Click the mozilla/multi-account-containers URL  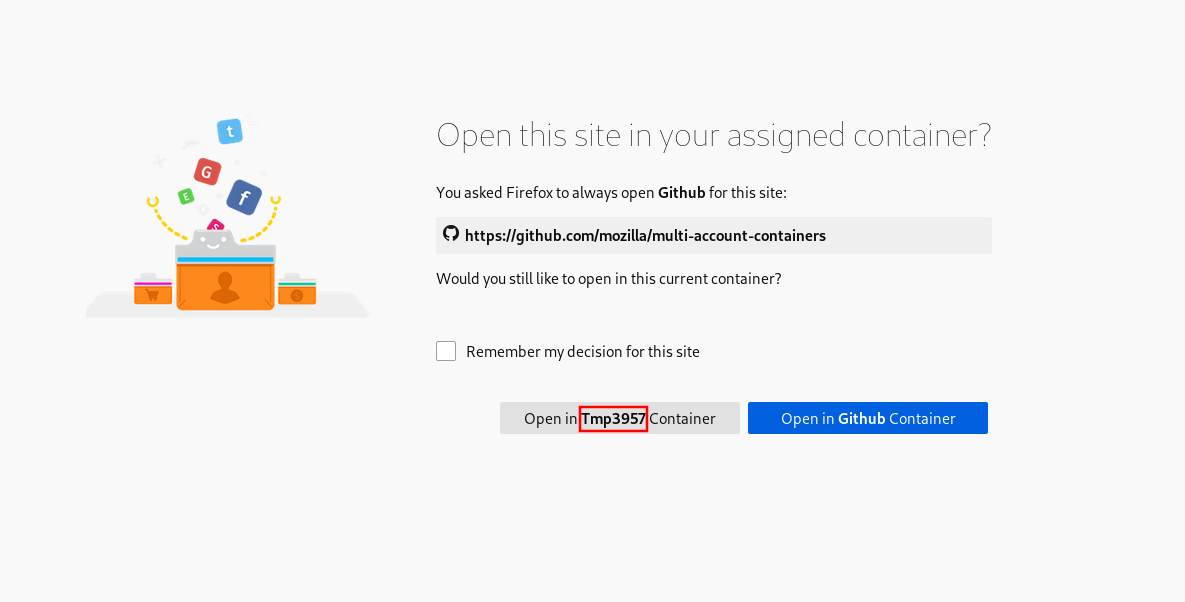pos(645,235)
